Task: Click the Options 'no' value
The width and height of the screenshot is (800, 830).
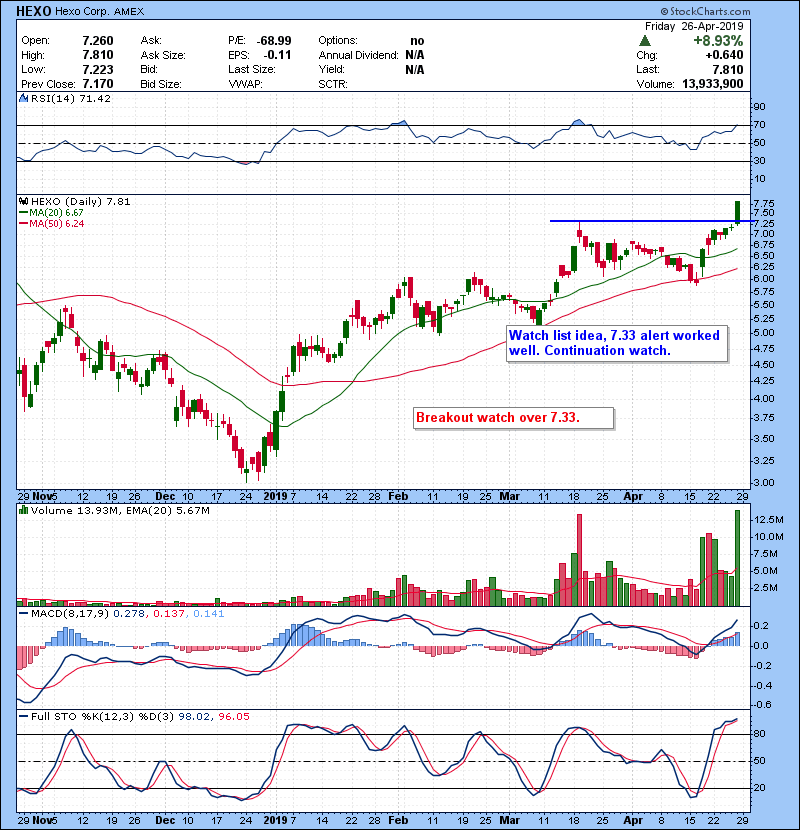Action: [x=417, y=41]
